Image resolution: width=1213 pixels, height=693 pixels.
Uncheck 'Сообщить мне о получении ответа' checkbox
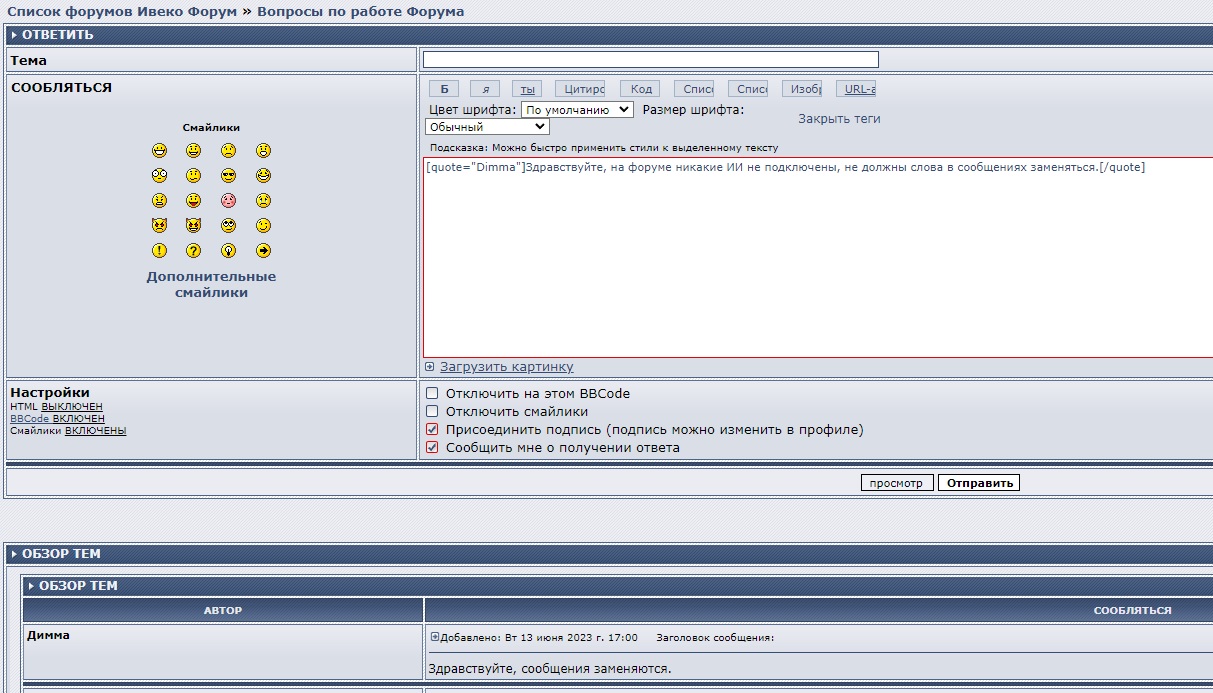click(x=432, y=448)
